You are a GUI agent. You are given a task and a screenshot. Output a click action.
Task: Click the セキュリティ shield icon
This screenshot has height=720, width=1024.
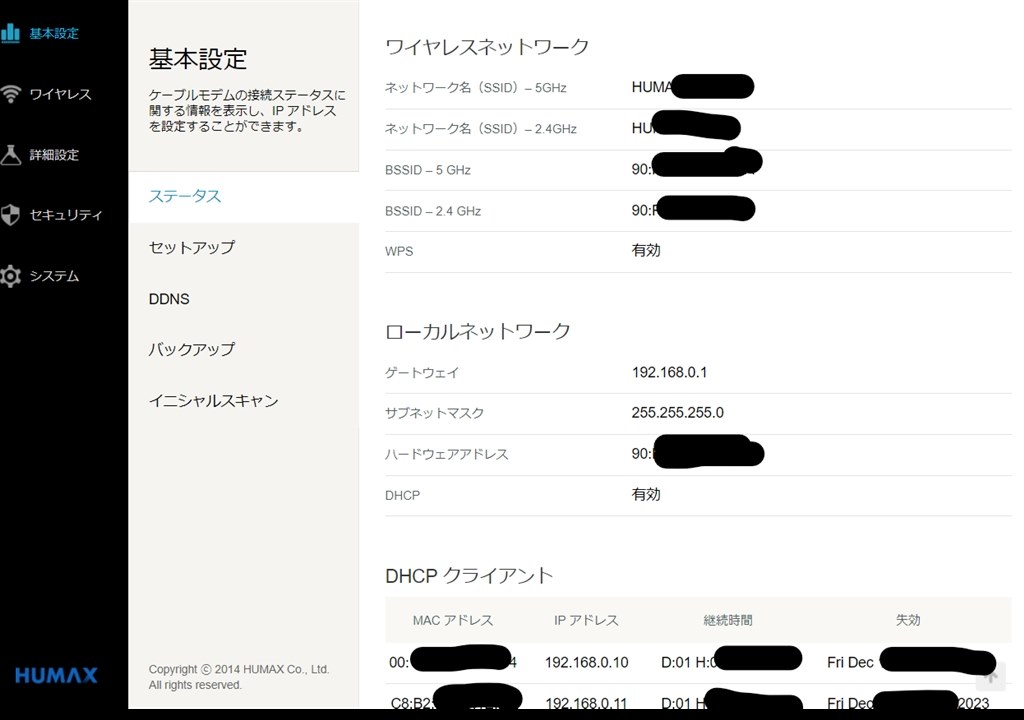coord(10,215)
